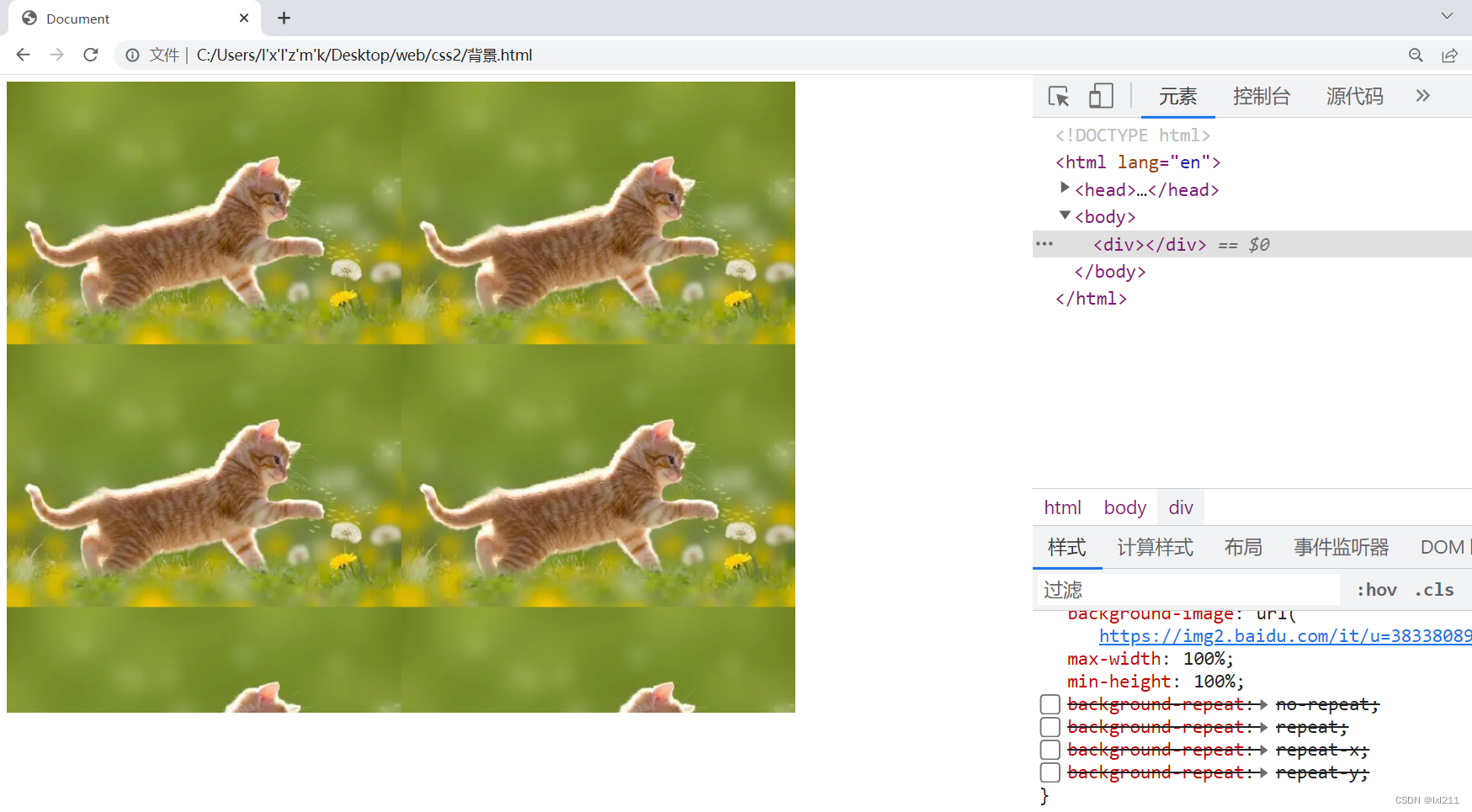Image resolution: width=1472 pixels, height=812 pixels.
Task: Open a new tab with plus icon
Action: tap(284, 18)
